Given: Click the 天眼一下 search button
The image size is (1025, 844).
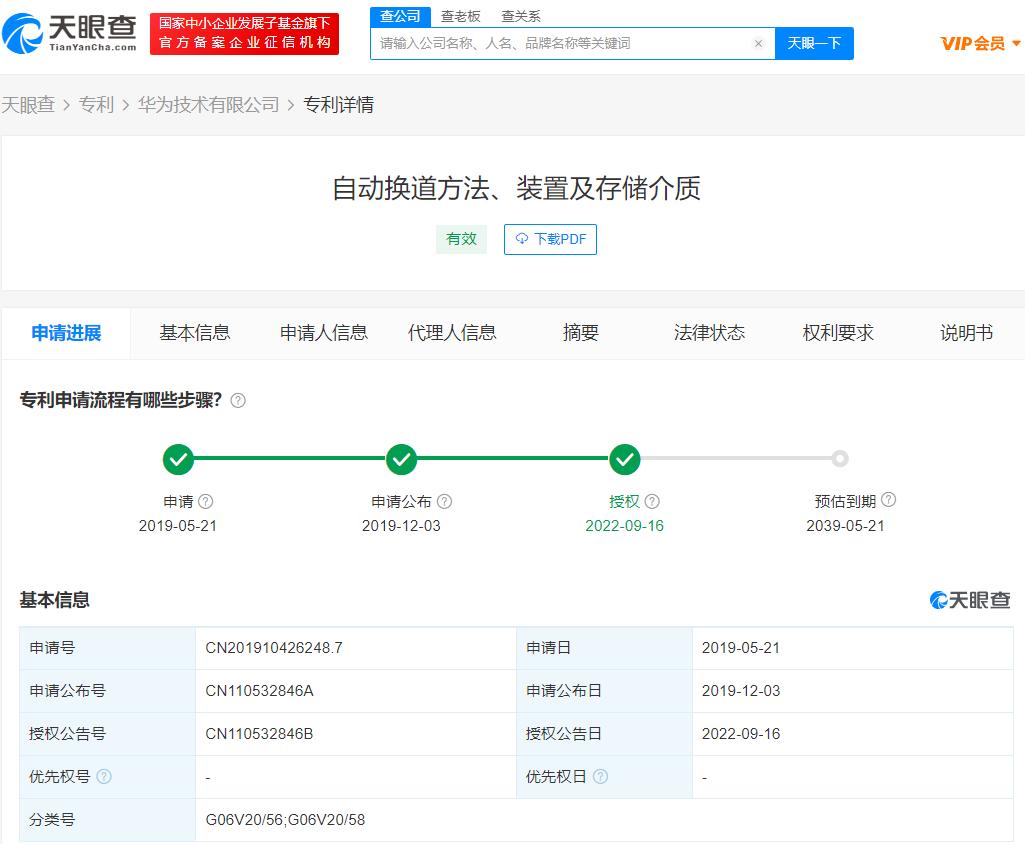Looking at the screenshot, I should (x=814, y=43).
